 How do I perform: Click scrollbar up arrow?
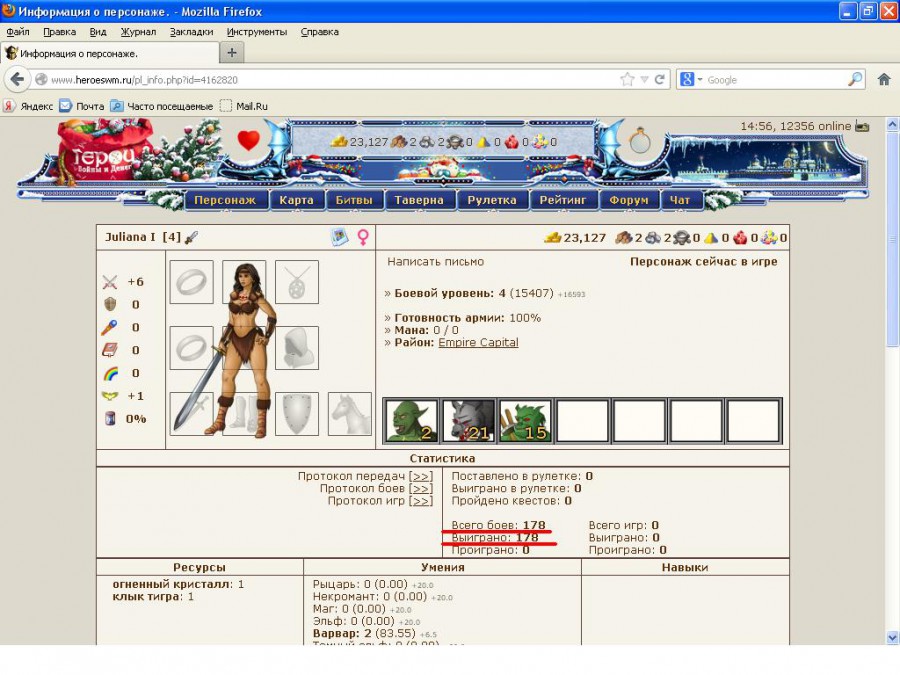[x=893, y=124]
